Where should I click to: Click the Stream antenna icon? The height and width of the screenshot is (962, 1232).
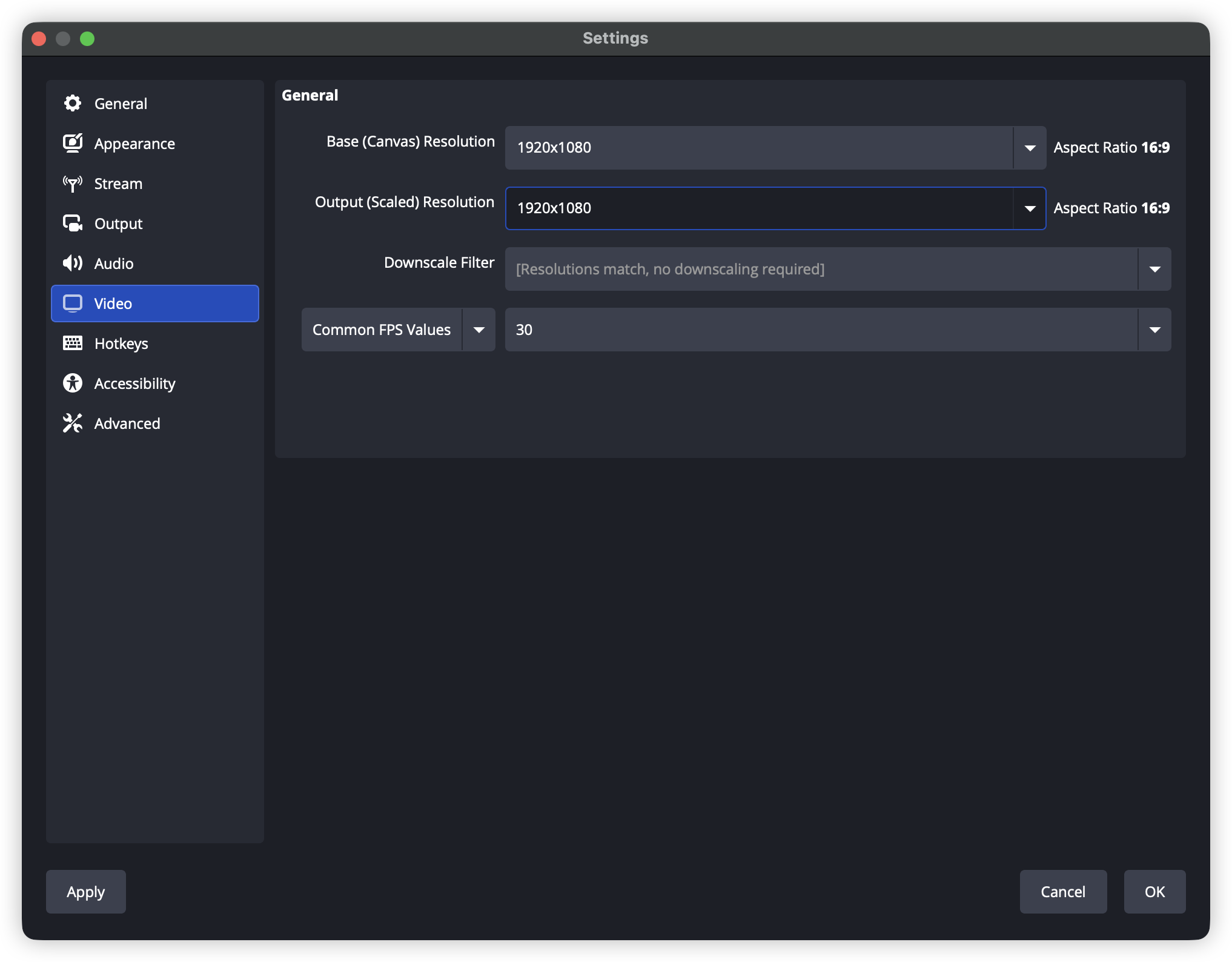(x=73, y=184)
